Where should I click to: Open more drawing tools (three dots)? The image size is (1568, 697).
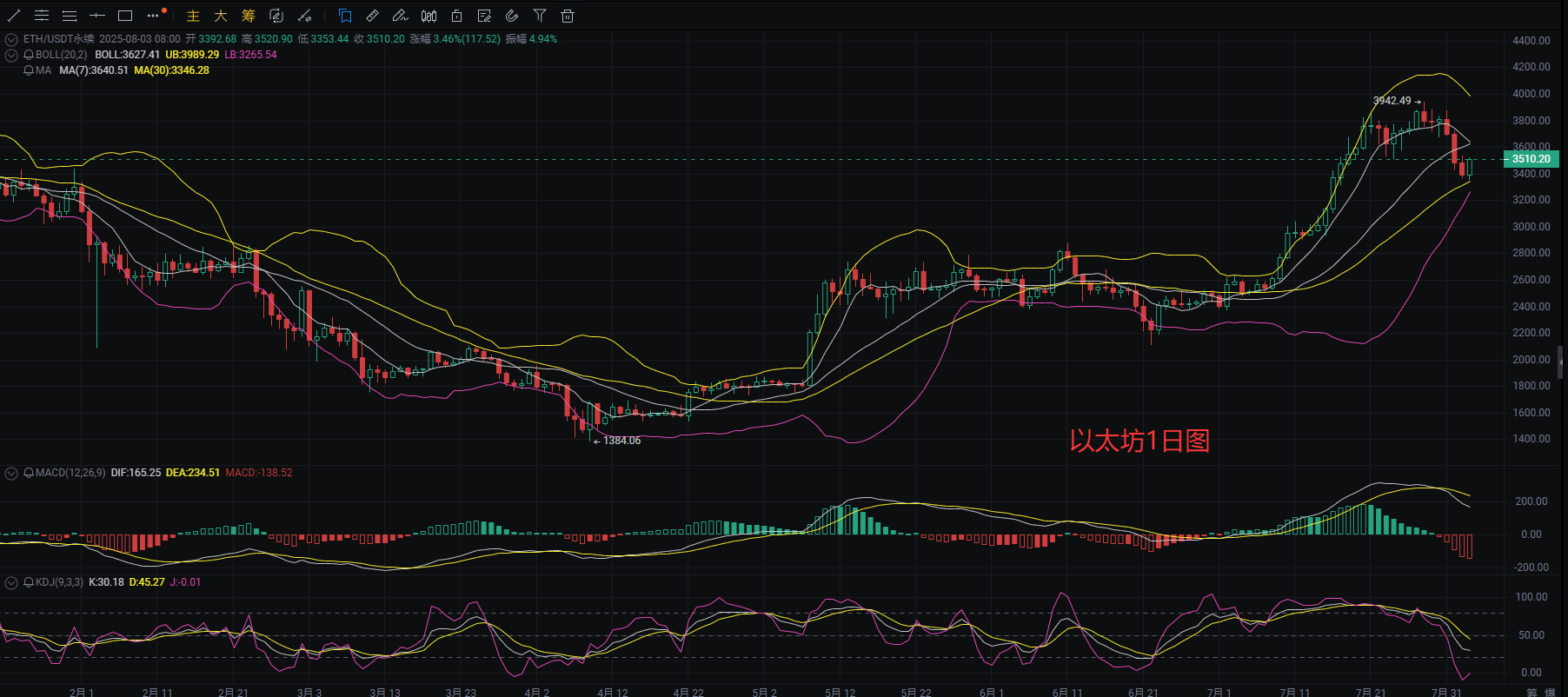[154, 16]
